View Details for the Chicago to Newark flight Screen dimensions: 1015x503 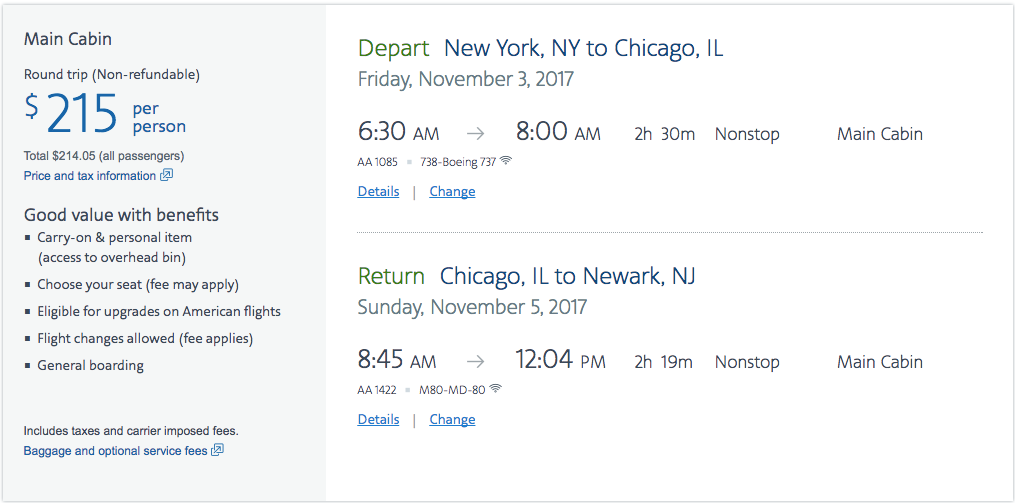pyautogui.click(x=378, y=420)
